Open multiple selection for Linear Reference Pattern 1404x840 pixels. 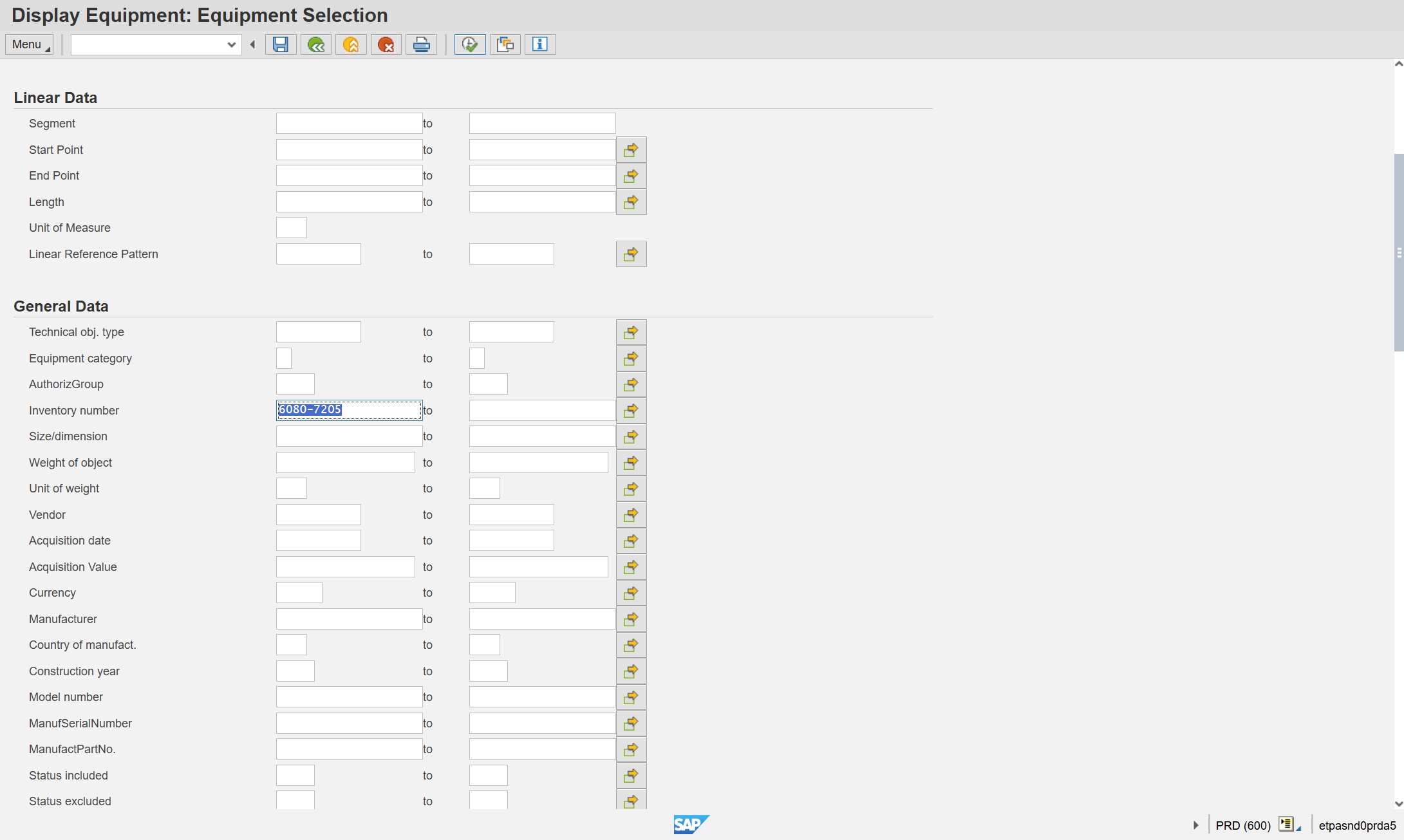pos(632,254)
